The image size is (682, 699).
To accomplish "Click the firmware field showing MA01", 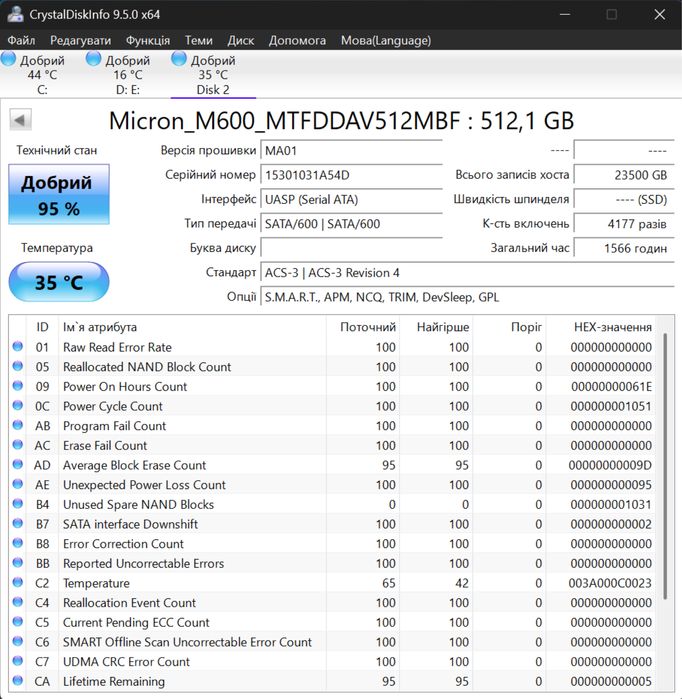I will (x=351, y=151).
